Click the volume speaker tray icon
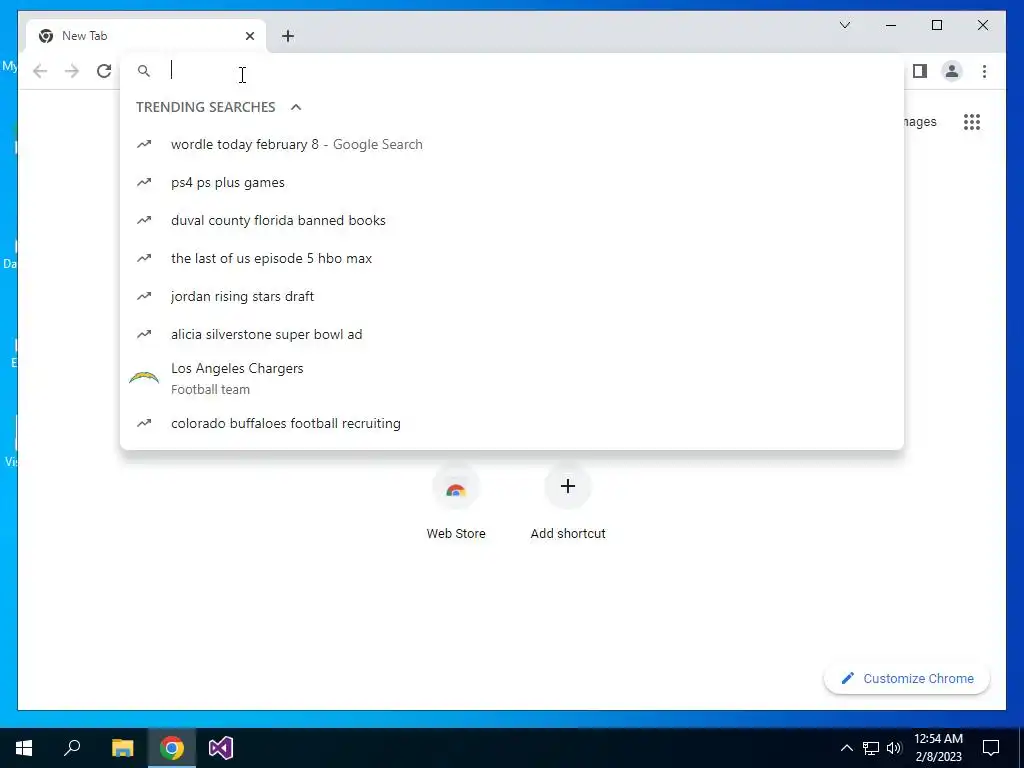1024x768 pixels. click(894, 748)
